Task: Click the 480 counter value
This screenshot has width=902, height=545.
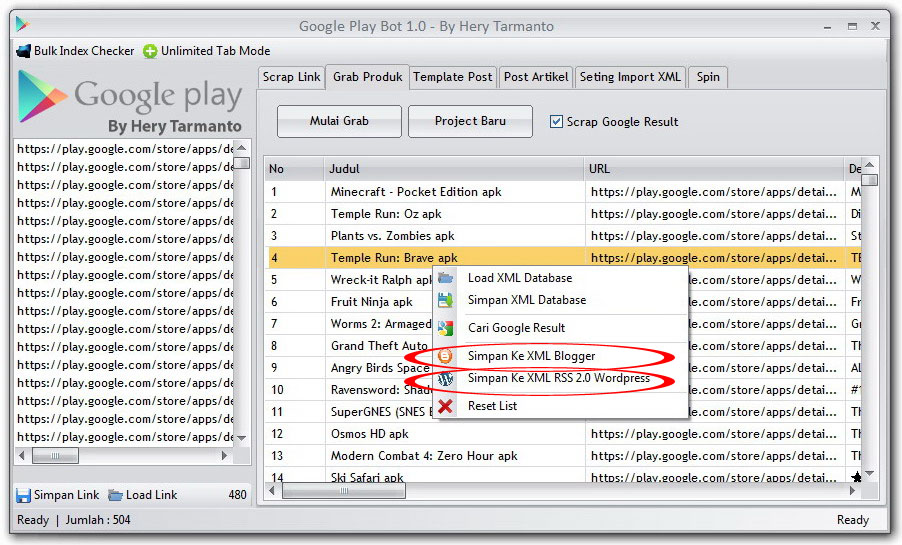Action: [237, 495]
